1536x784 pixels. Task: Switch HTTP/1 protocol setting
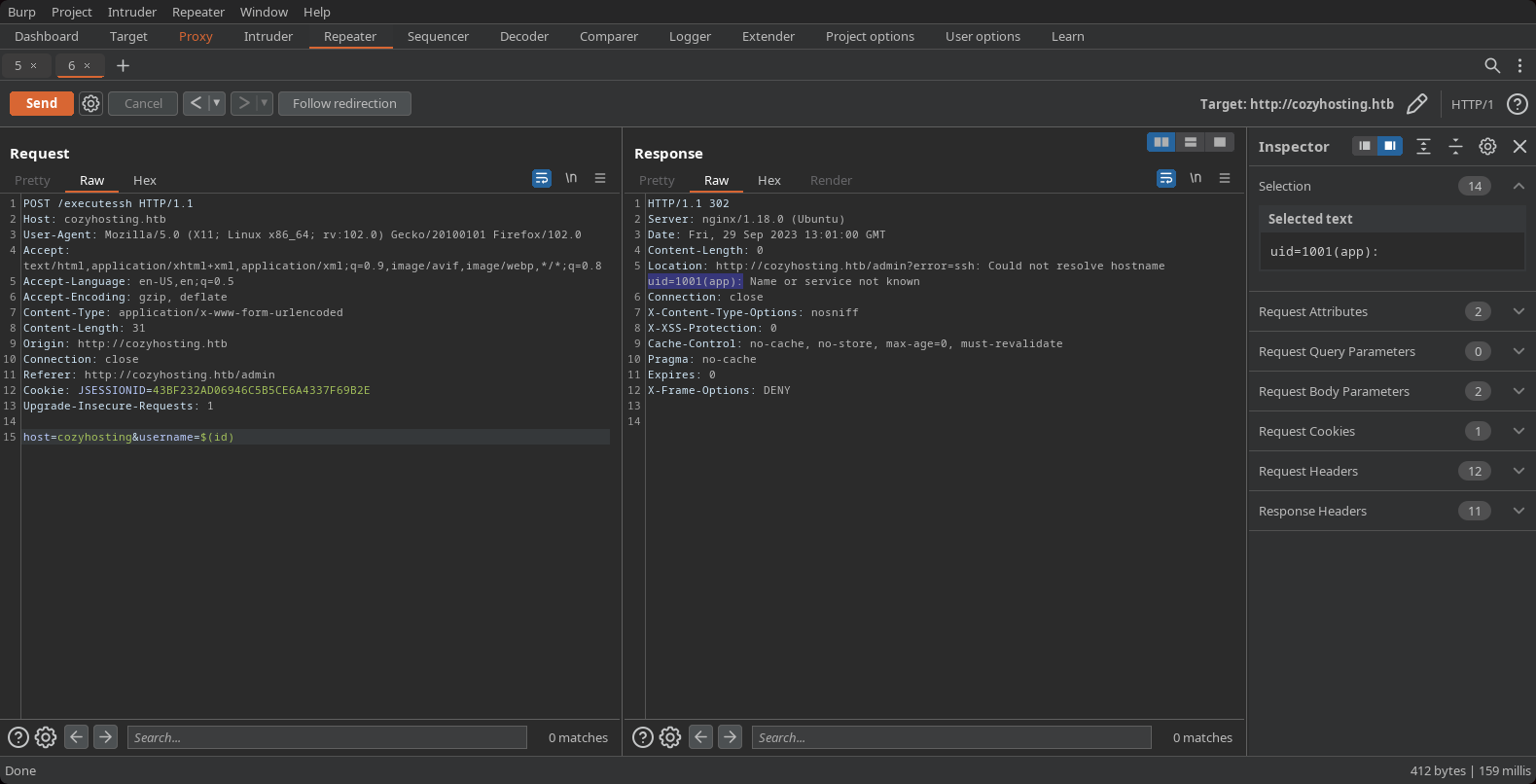click(x=1472, y=104)
